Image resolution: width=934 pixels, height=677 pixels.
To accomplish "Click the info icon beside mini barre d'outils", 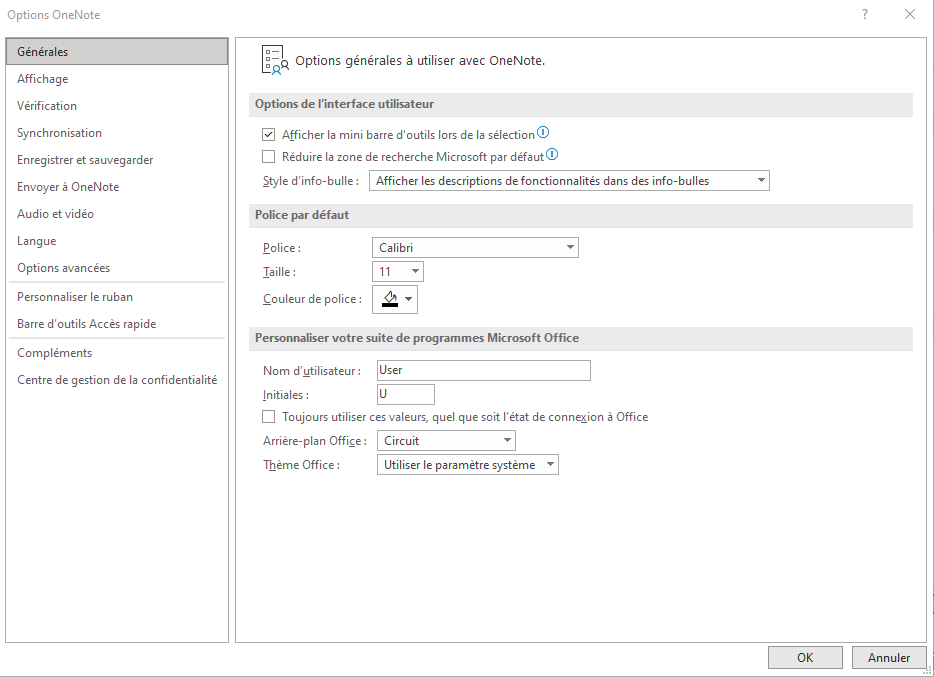I will point(543,132).
